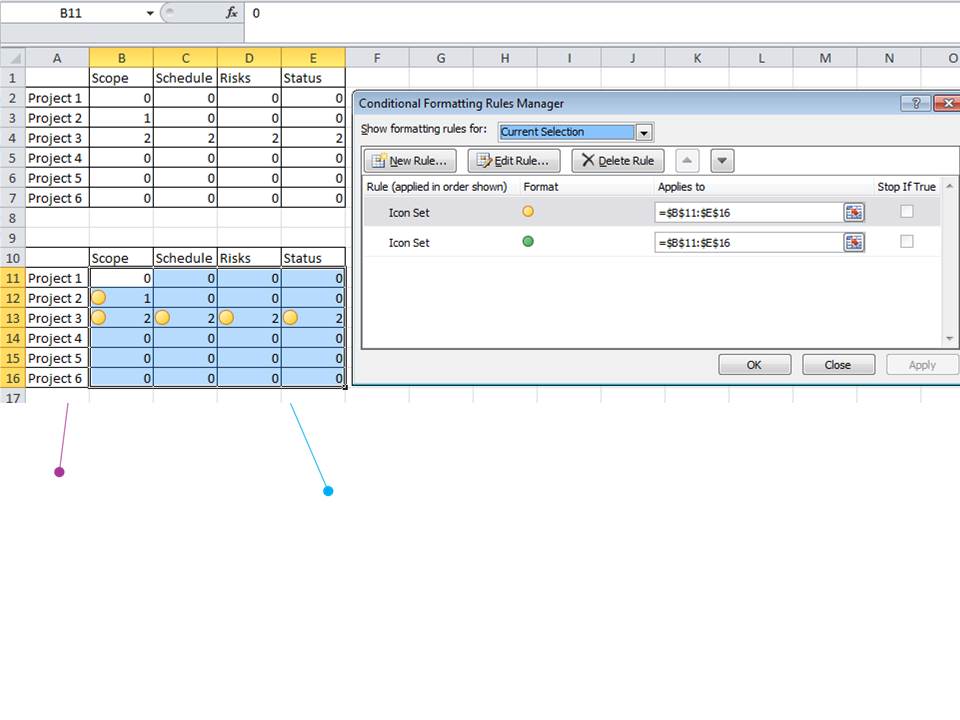This screenshot has height=720, width=960.
Task: Click the range selector icon for first Icon Set rule
Action: (853, 212)
